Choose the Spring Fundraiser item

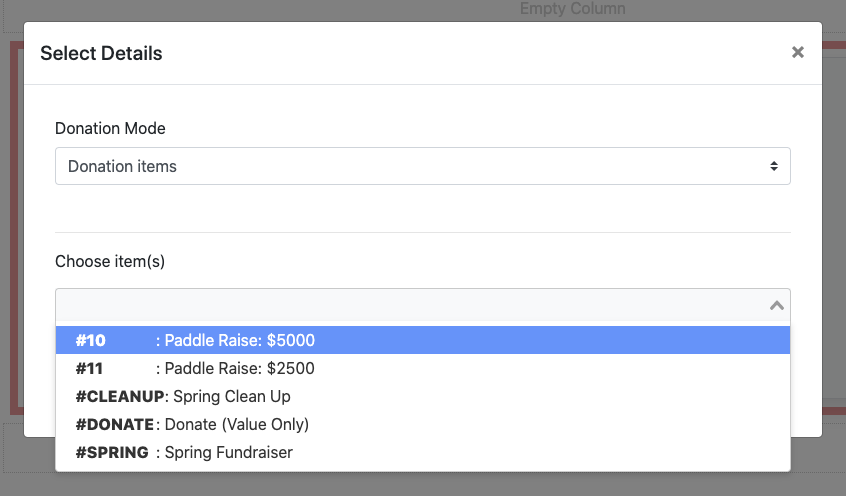[x=229, y=452]
